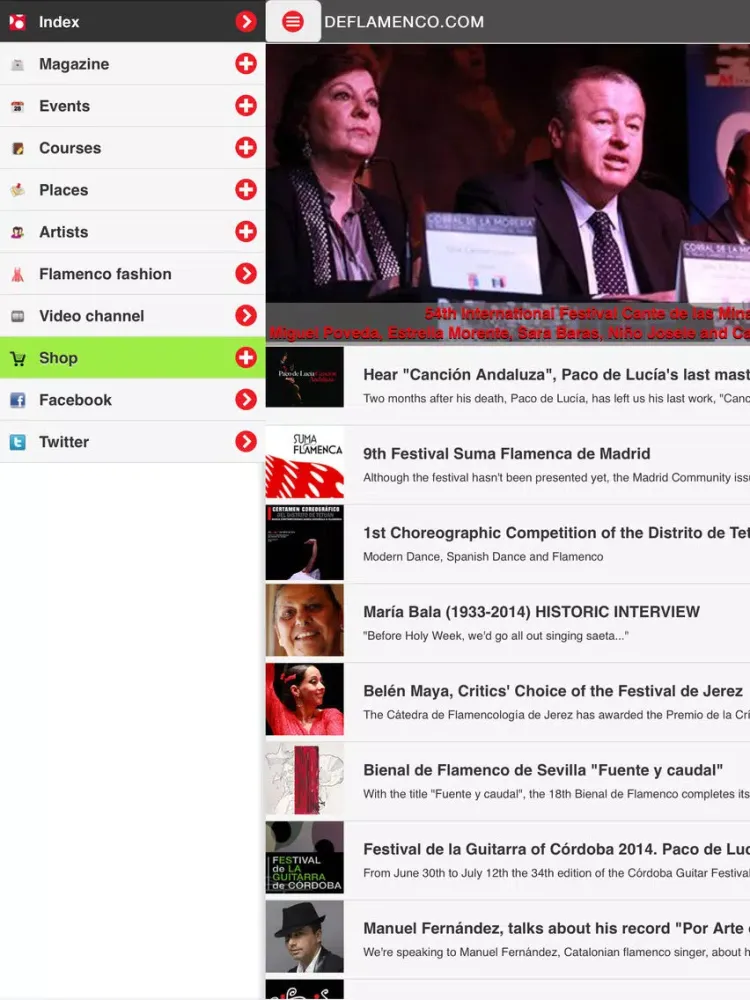This screenshot has width=750, height=1000.
Task: Select the highlighted Shop menu label
Action: pos(58,358)
